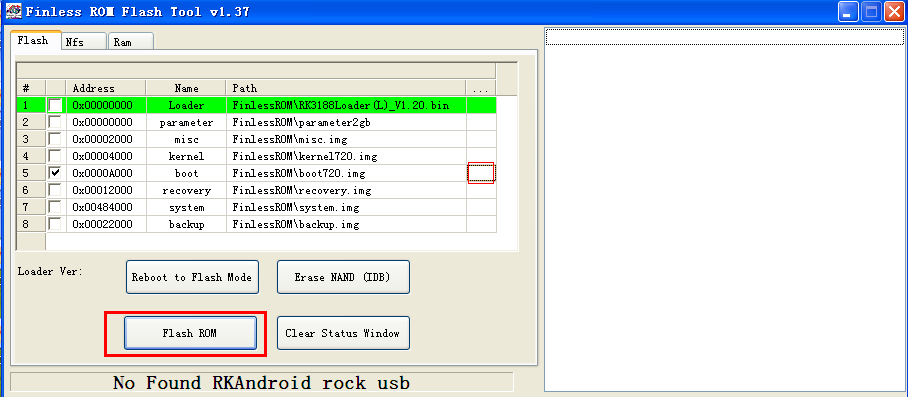
Task: Click inside the status log window
Action: 725,209
